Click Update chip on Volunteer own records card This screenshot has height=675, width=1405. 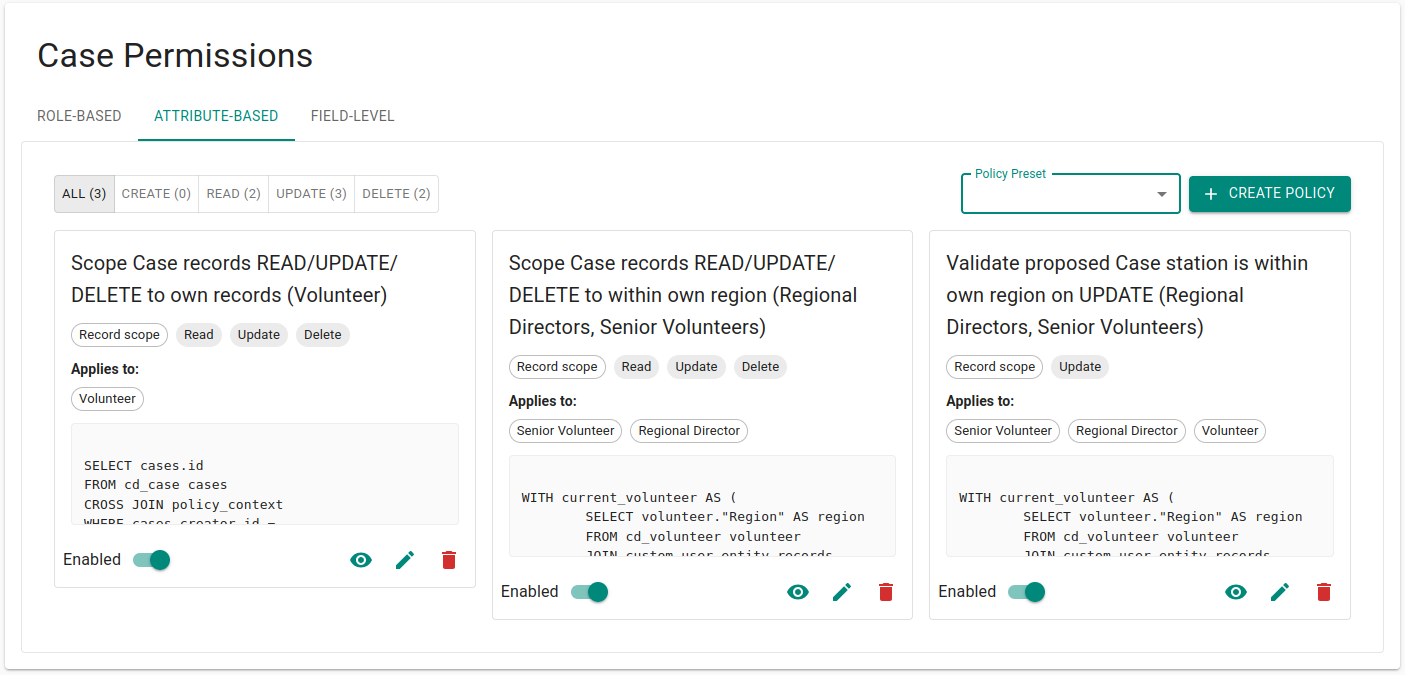click(x=259, y=335)
